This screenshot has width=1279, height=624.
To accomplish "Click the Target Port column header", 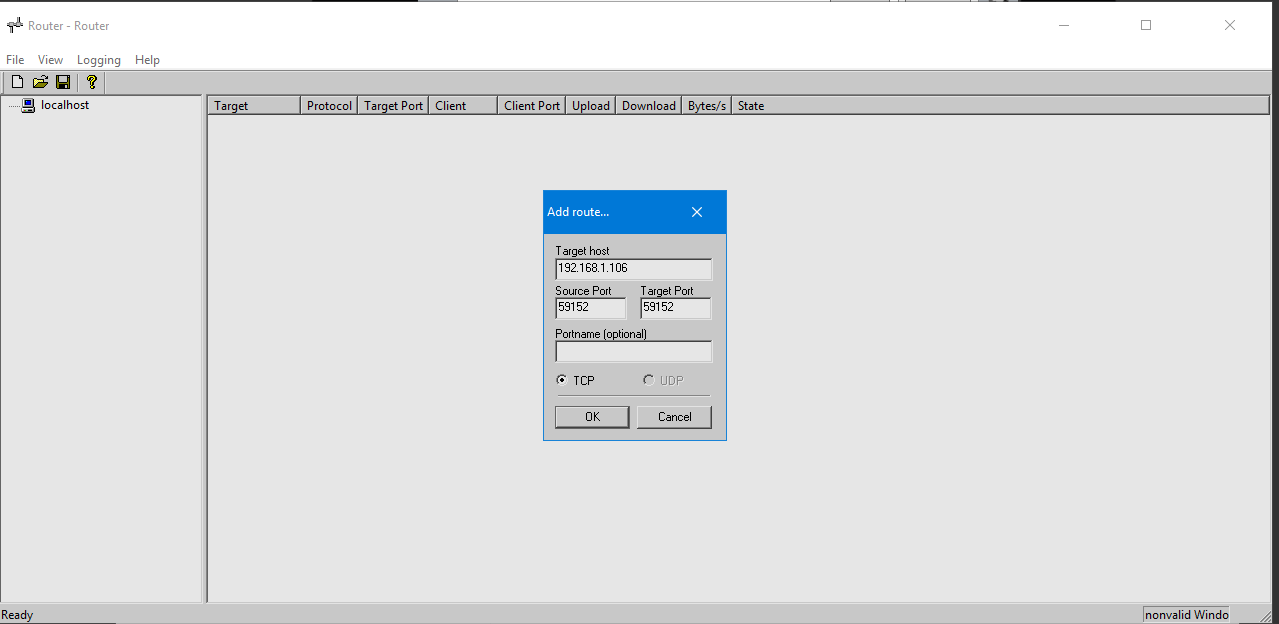I will (393, 105).
